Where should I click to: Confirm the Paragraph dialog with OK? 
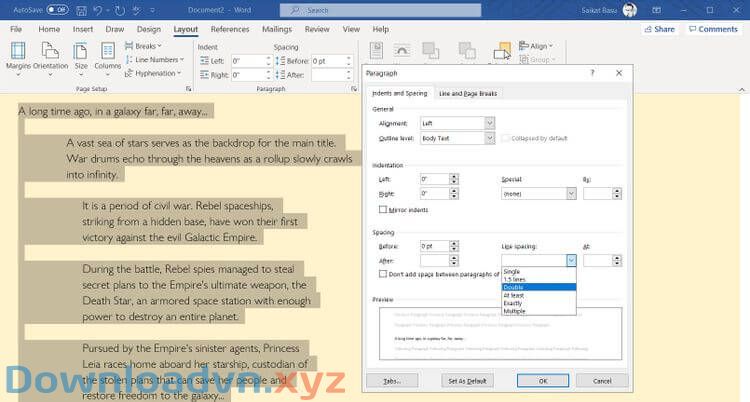point(543,381)
